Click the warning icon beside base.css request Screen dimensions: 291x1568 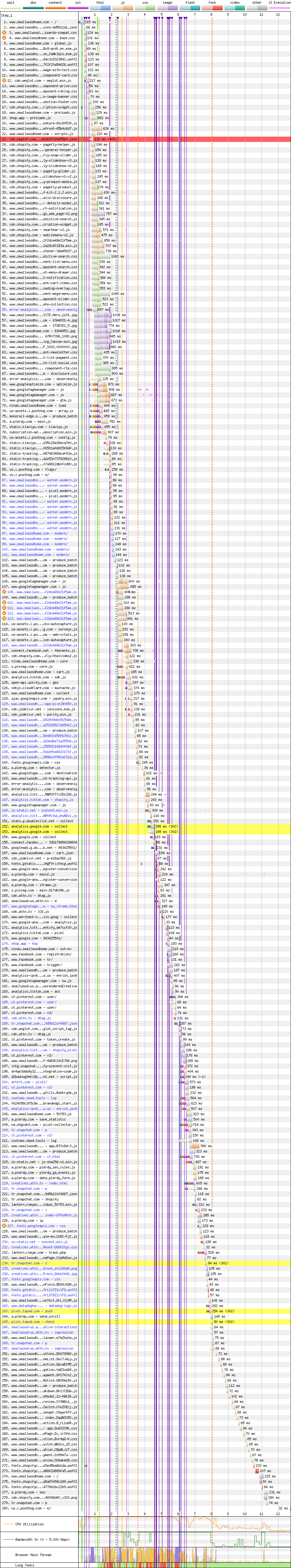coord(4,38)
